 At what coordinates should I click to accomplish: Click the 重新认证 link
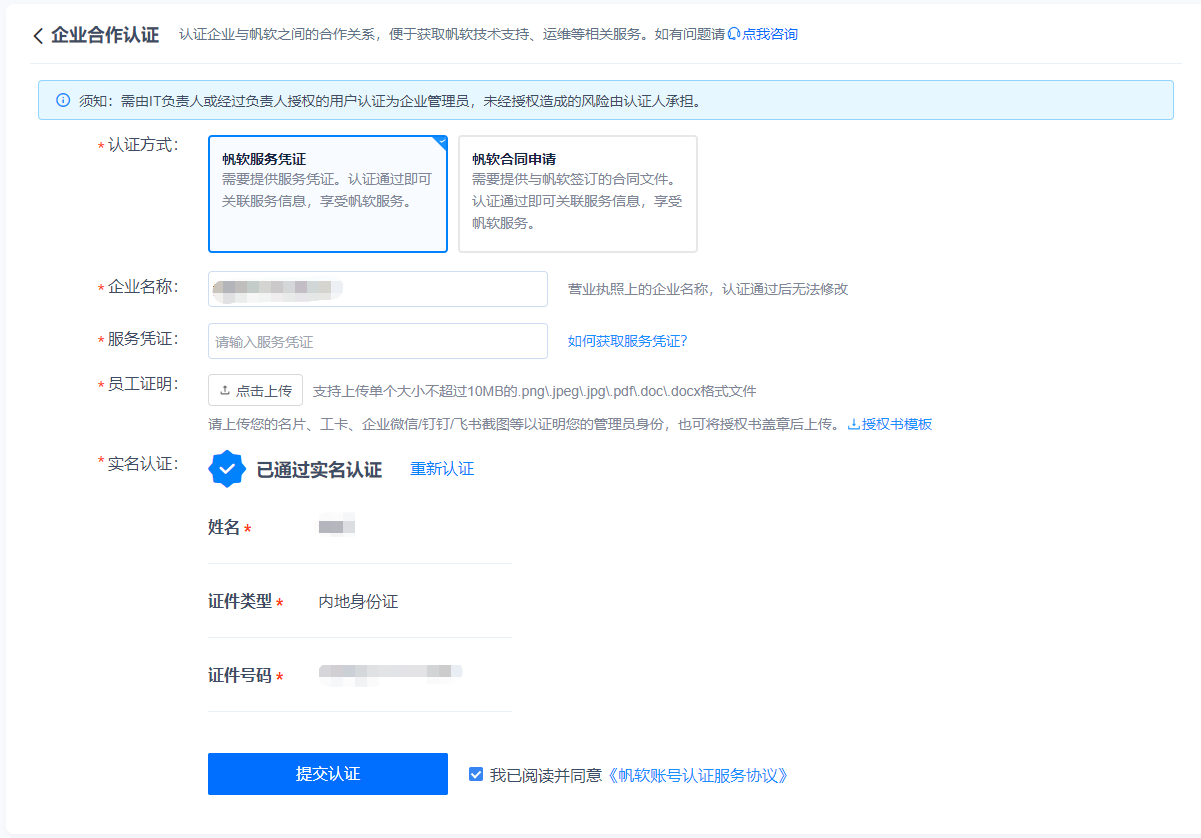[442, 469]
